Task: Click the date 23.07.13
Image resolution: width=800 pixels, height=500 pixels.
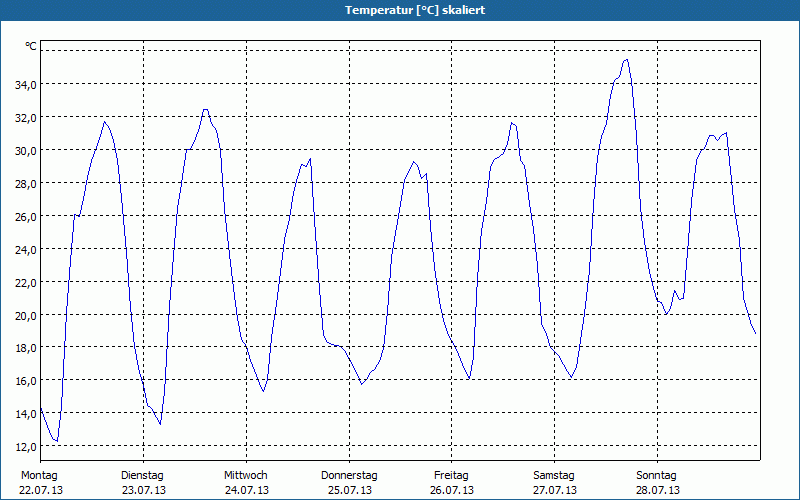Action: (144, 490)
